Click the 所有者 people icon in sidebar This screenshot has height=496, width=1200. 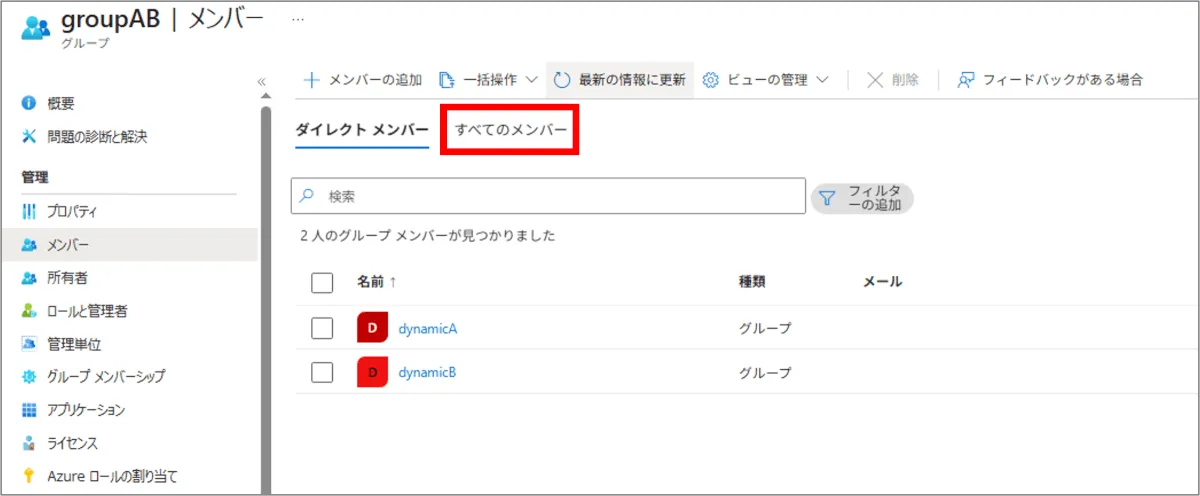[29, 278]
